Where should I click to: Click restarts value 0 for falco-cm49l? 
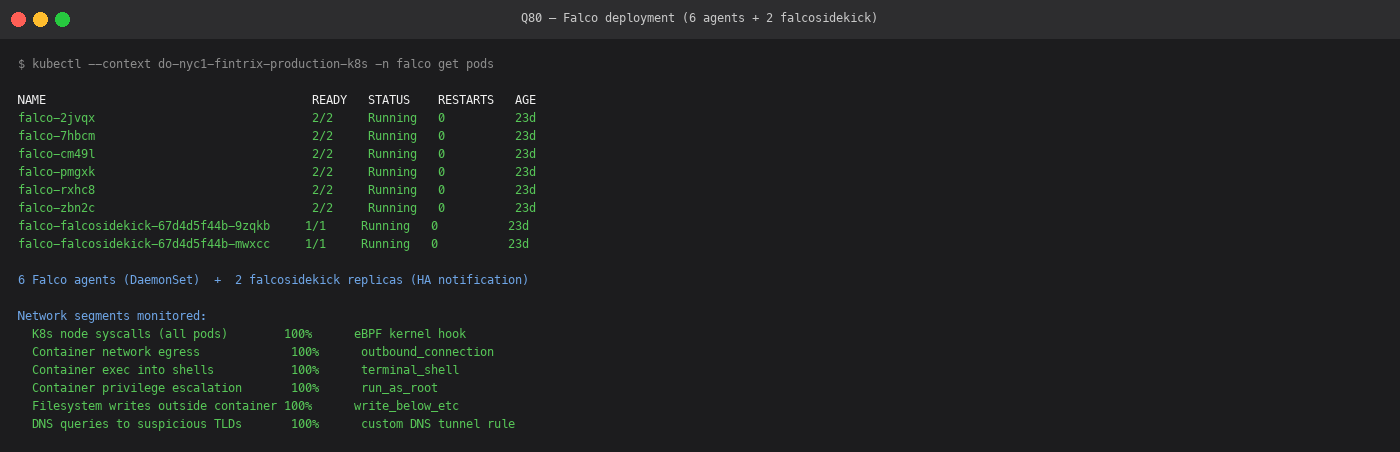pyautogui.click(x=441, y=154)
